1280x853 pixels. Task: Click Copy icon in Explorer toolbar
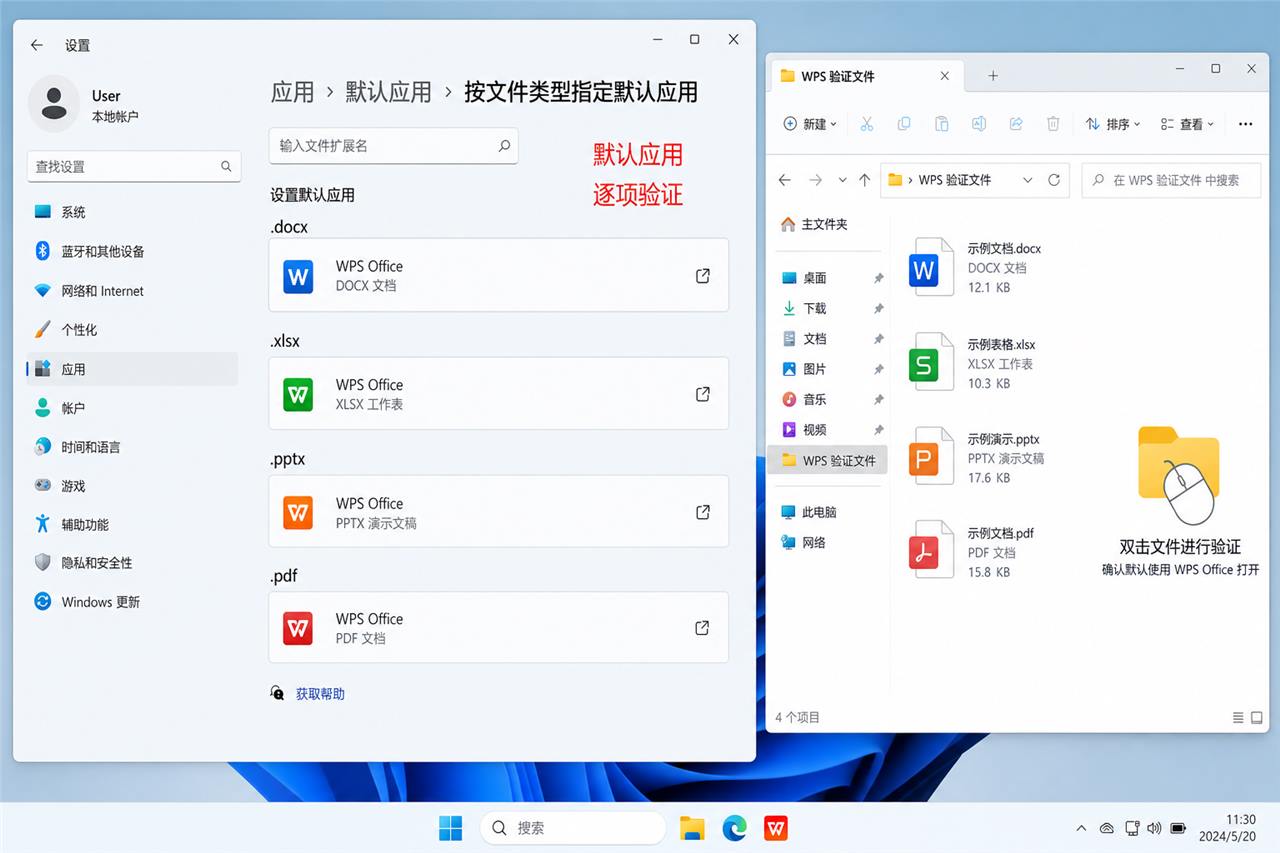[904, 124]
